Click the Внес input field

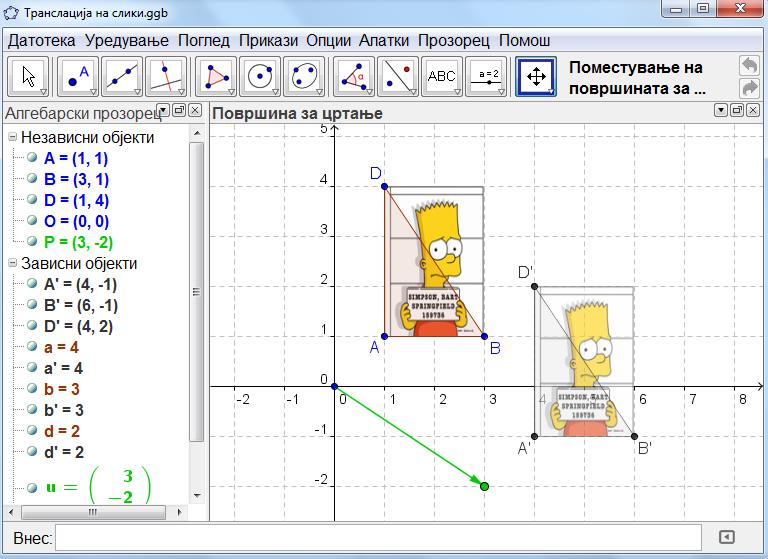[379, 537]
